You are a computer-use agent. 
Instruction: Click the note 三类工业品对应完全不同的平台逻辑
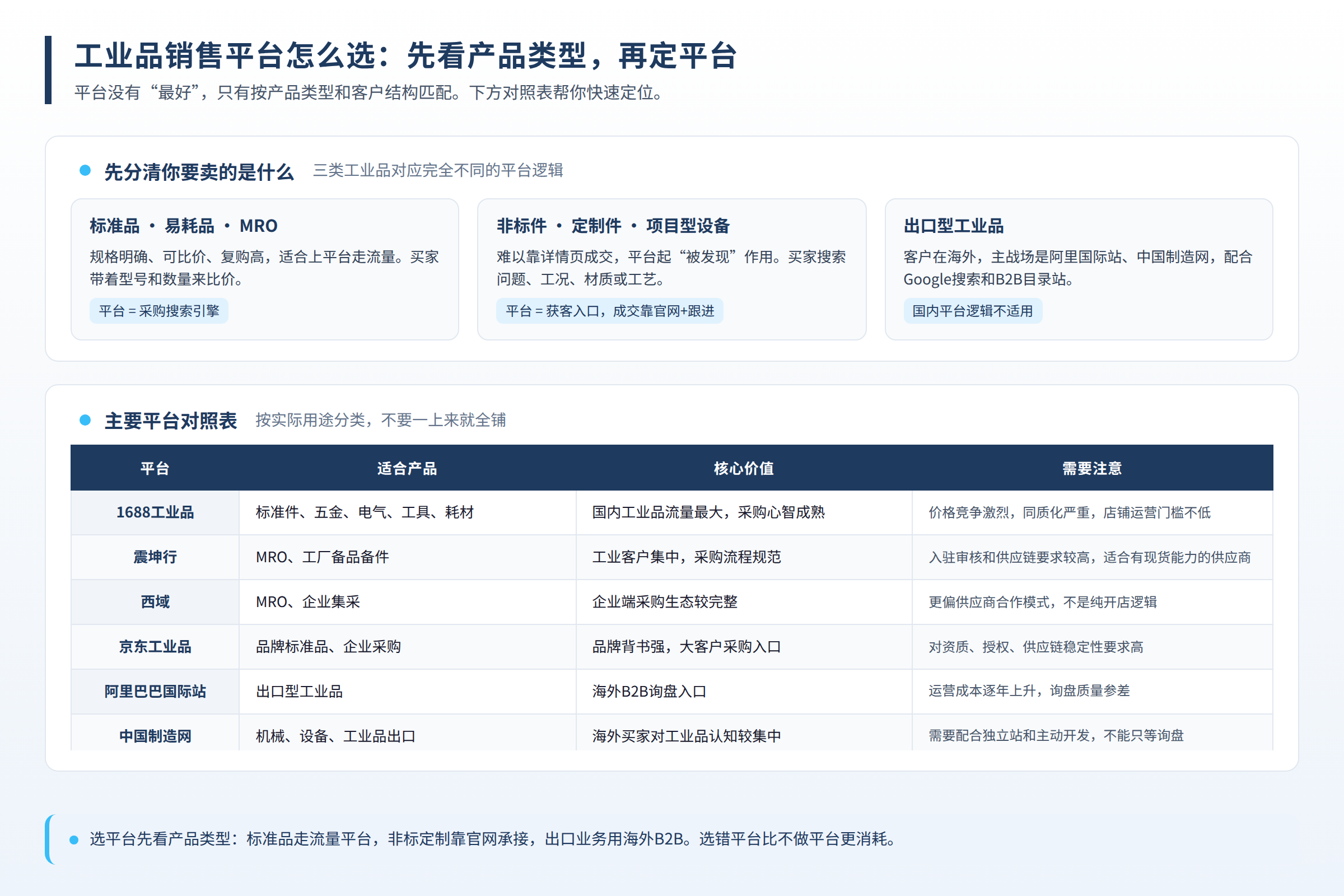pyautogui.click(x=438, y=170)
